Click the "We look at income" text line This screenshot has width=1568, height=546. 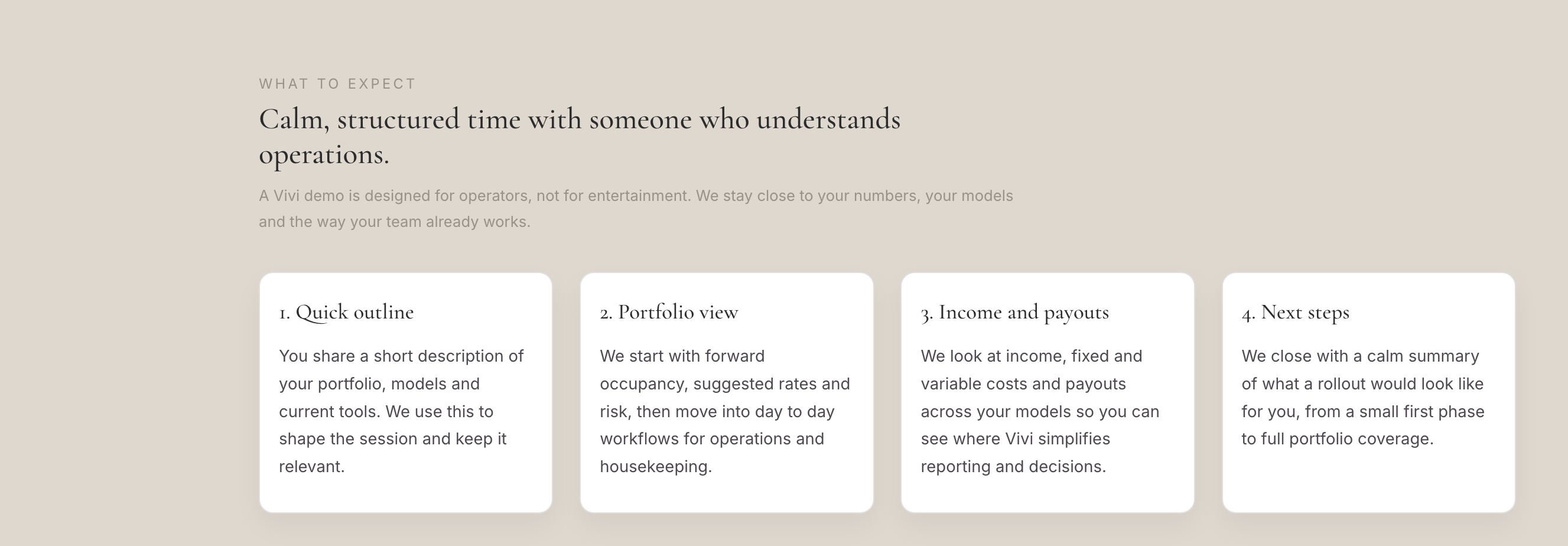pyautogui.click(x=1031, y=356)
